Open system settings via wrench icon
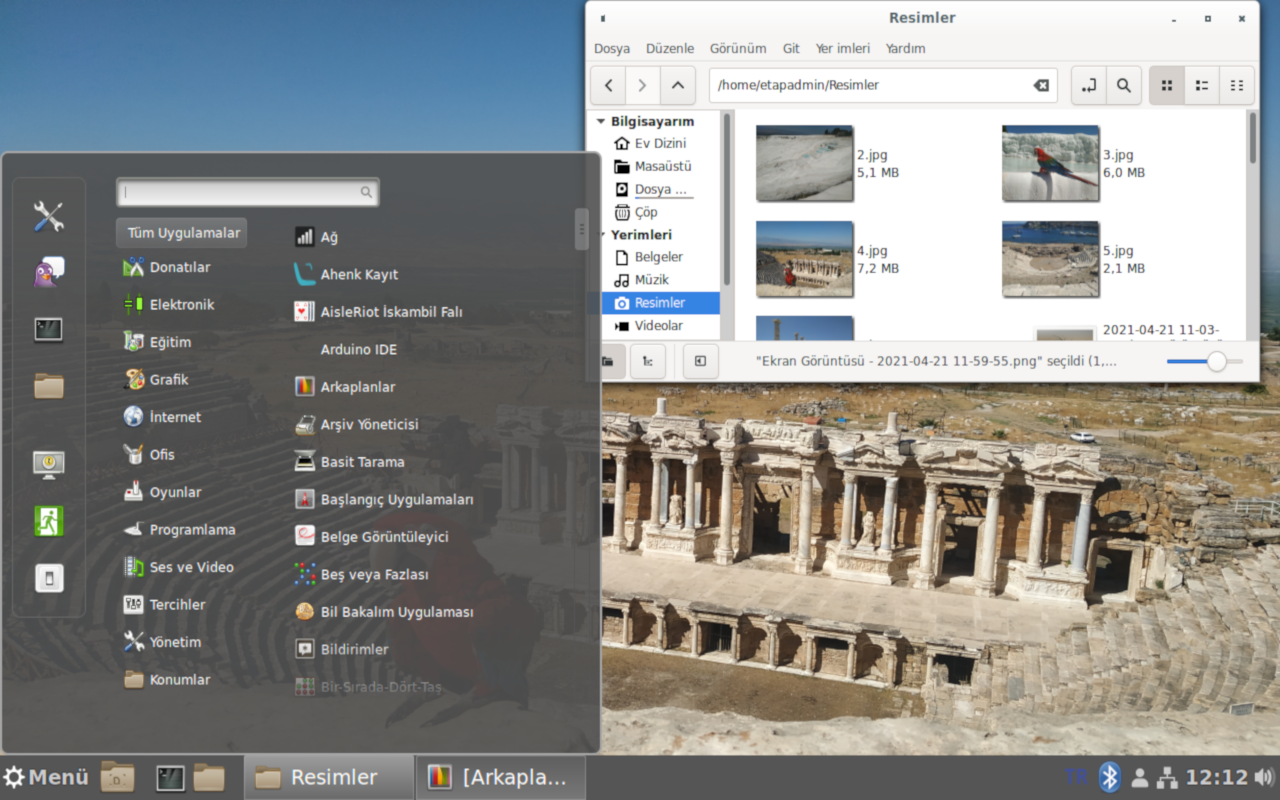Screen dimensions: 1280x800 pos(48,216)
